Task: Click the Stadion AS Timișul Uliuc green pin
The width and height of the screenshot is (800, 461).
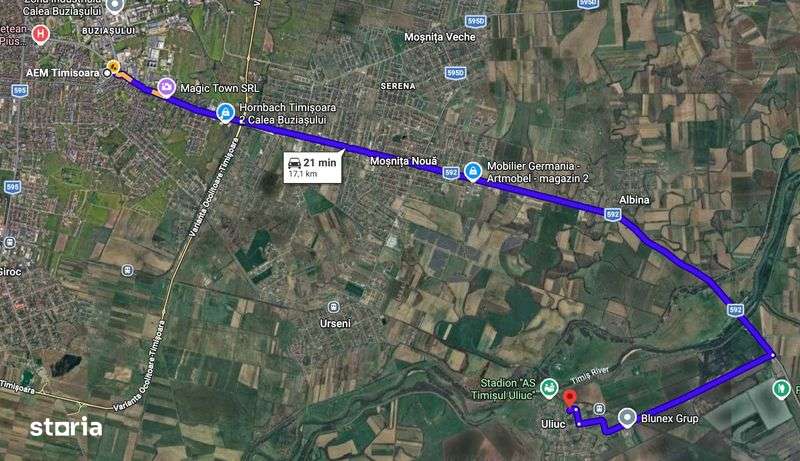Action: click(548, 389)
